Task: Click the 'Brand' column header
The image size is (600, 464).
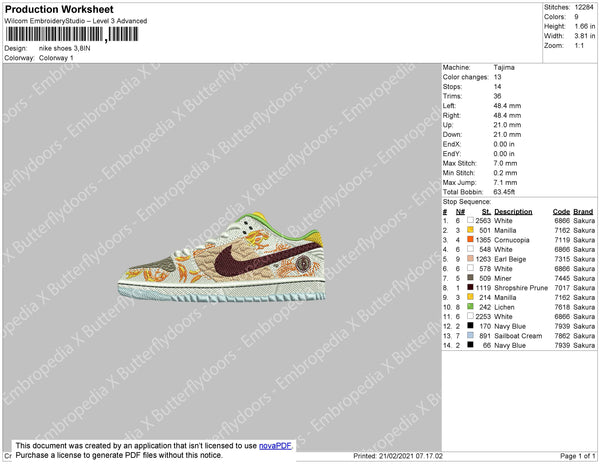Action: [583, 212]
